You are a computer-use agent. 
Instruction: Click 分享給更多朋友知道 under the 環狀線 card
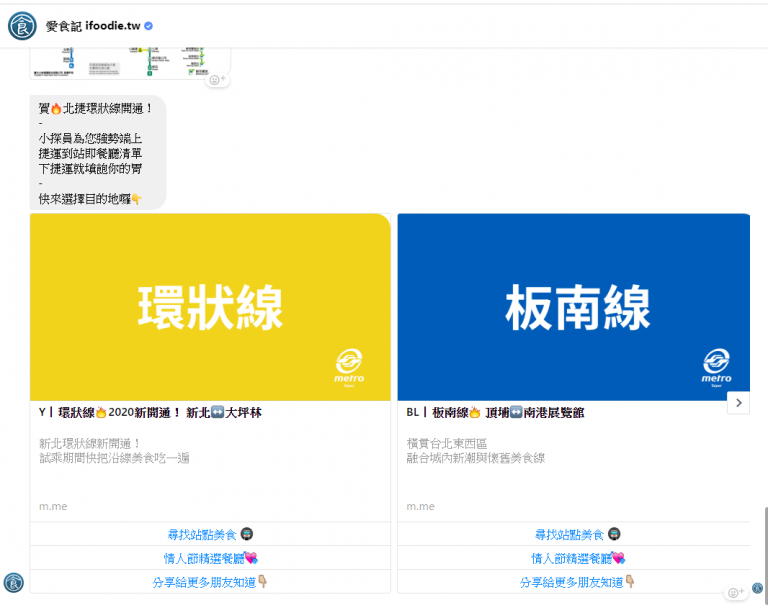point(210,582)
